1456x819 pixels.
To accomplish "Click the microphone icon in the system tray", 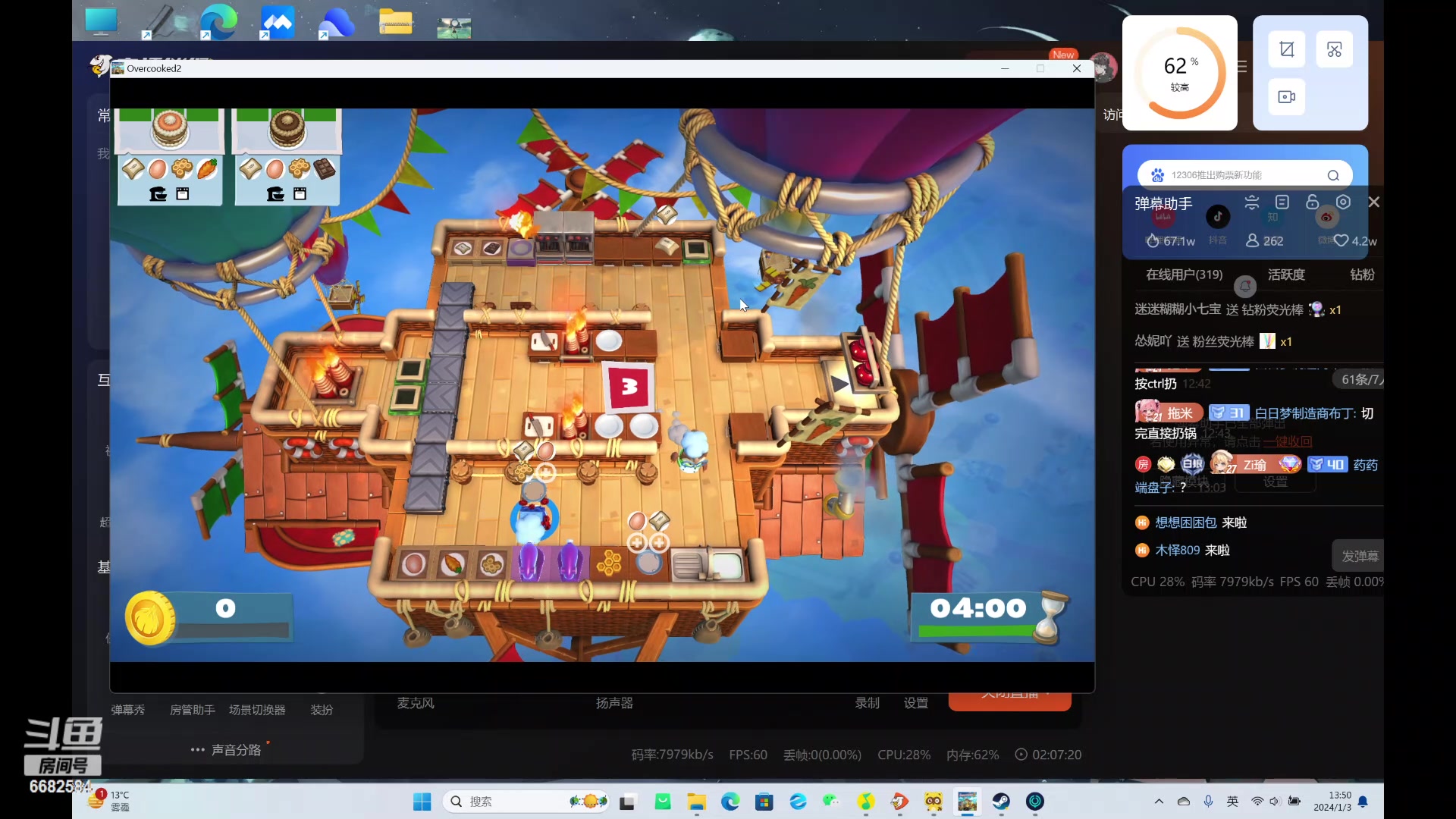I will tap(1209, 802).
